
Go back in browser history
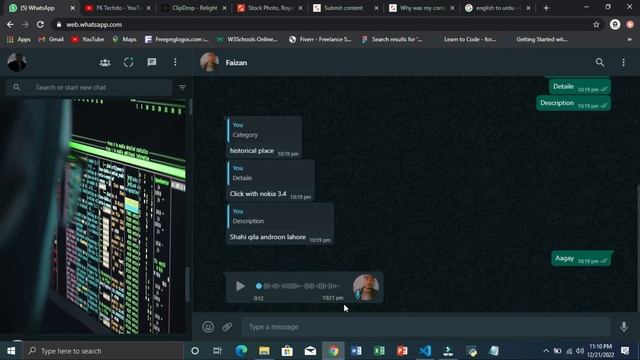[x=10, y=25]
